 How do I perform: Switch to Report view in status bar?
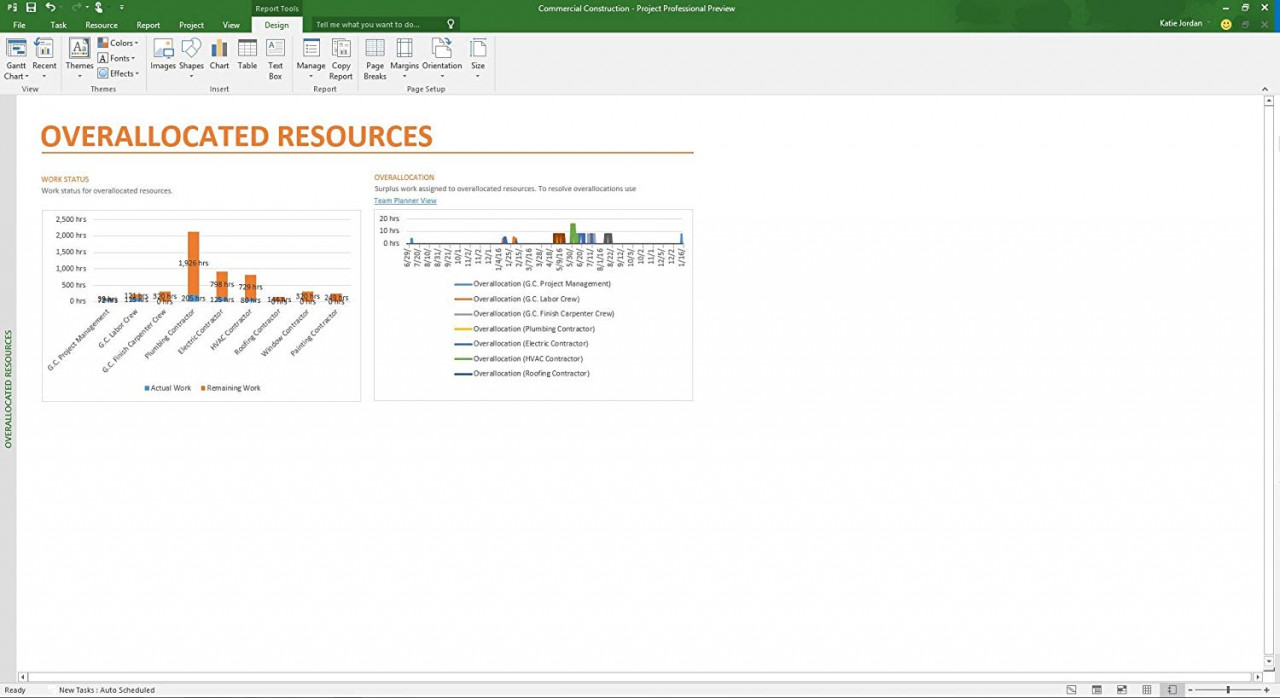tap(1172, 690)
